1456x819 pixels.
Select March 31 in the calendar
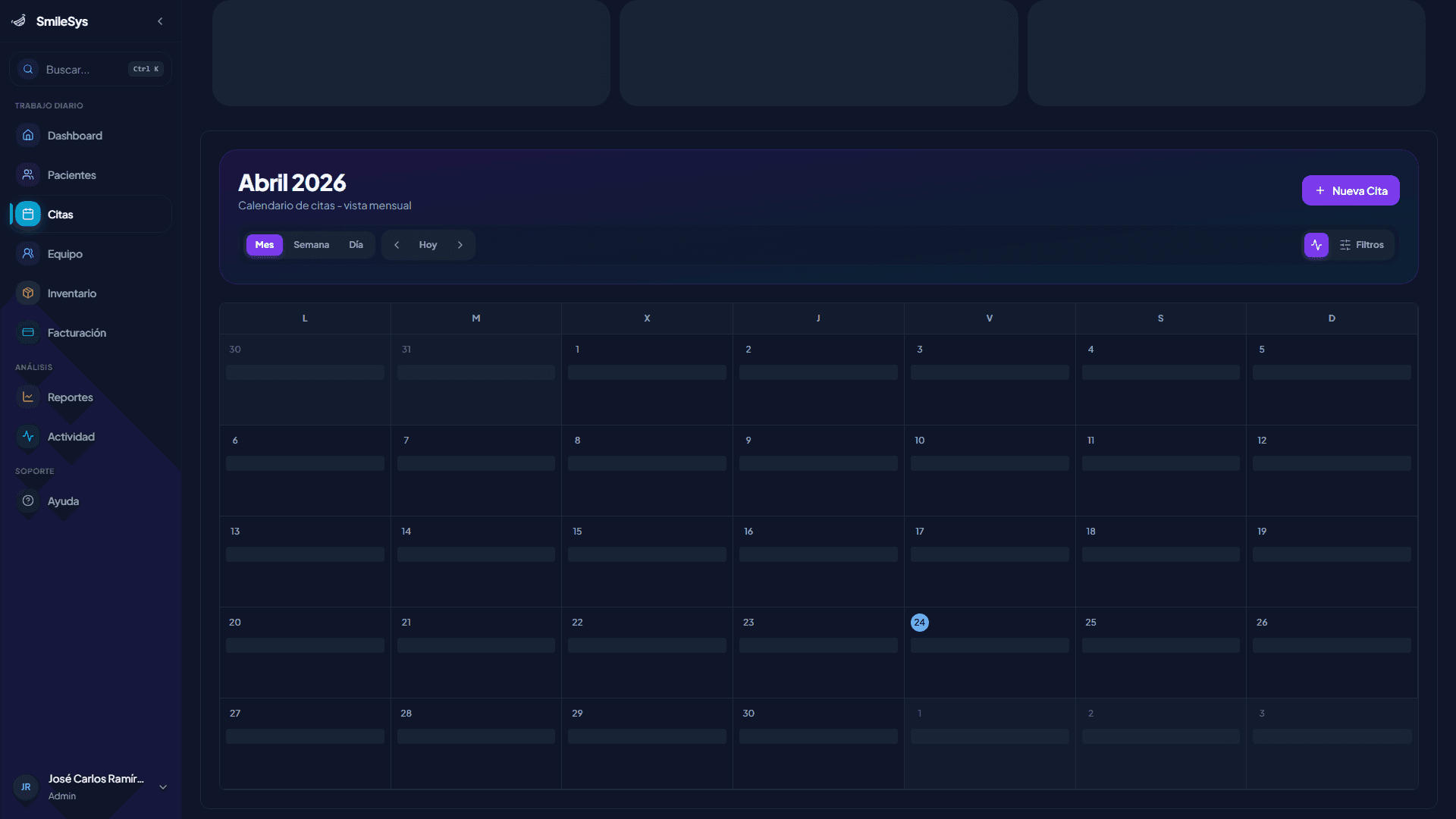coord(476,379)
